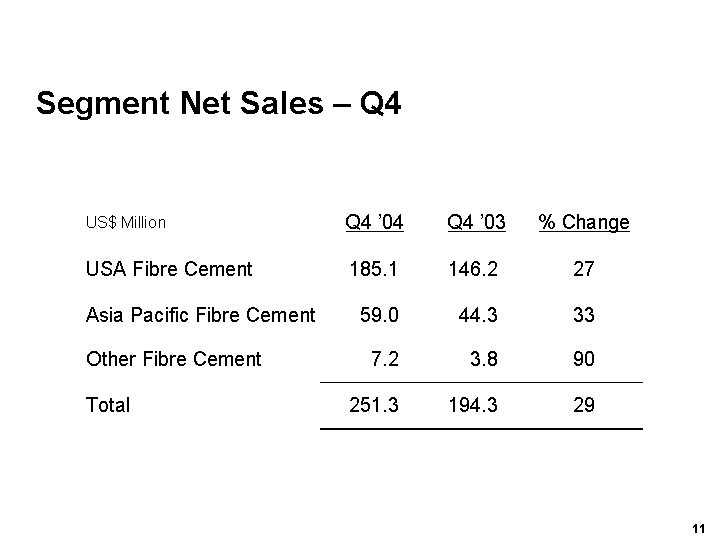Image resolution: width=720 pixels, height=540 pixels.
Task: Click the 'Segment Net Sales – Q4' title
Action: pyautogui.click(x=218, y=104)
